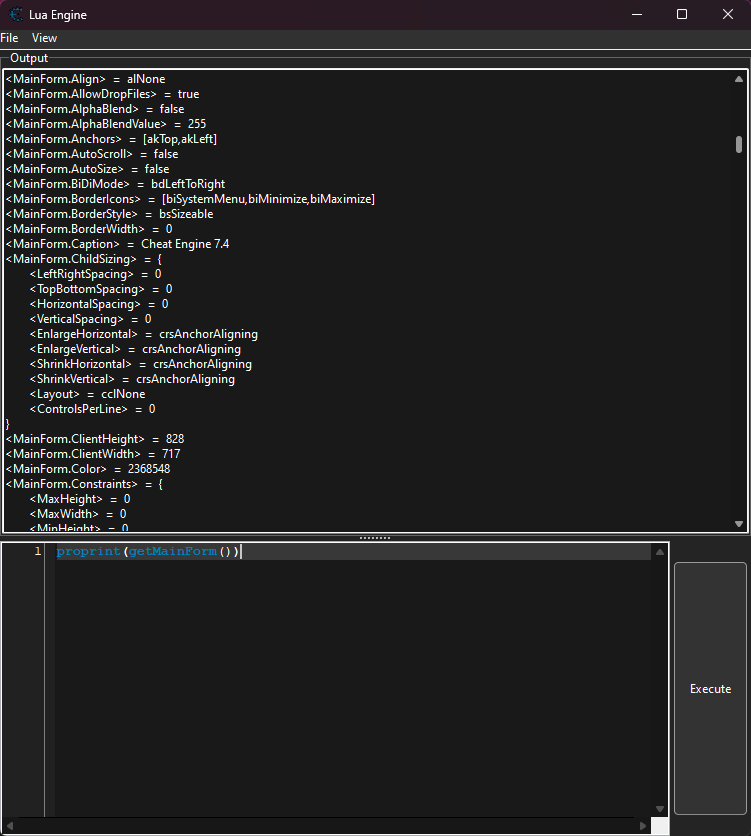This screenshot has width=751, height=836.
Task: Click the MainForm.Anchors line
Action: pyautogui.click(x=111, y=139)
